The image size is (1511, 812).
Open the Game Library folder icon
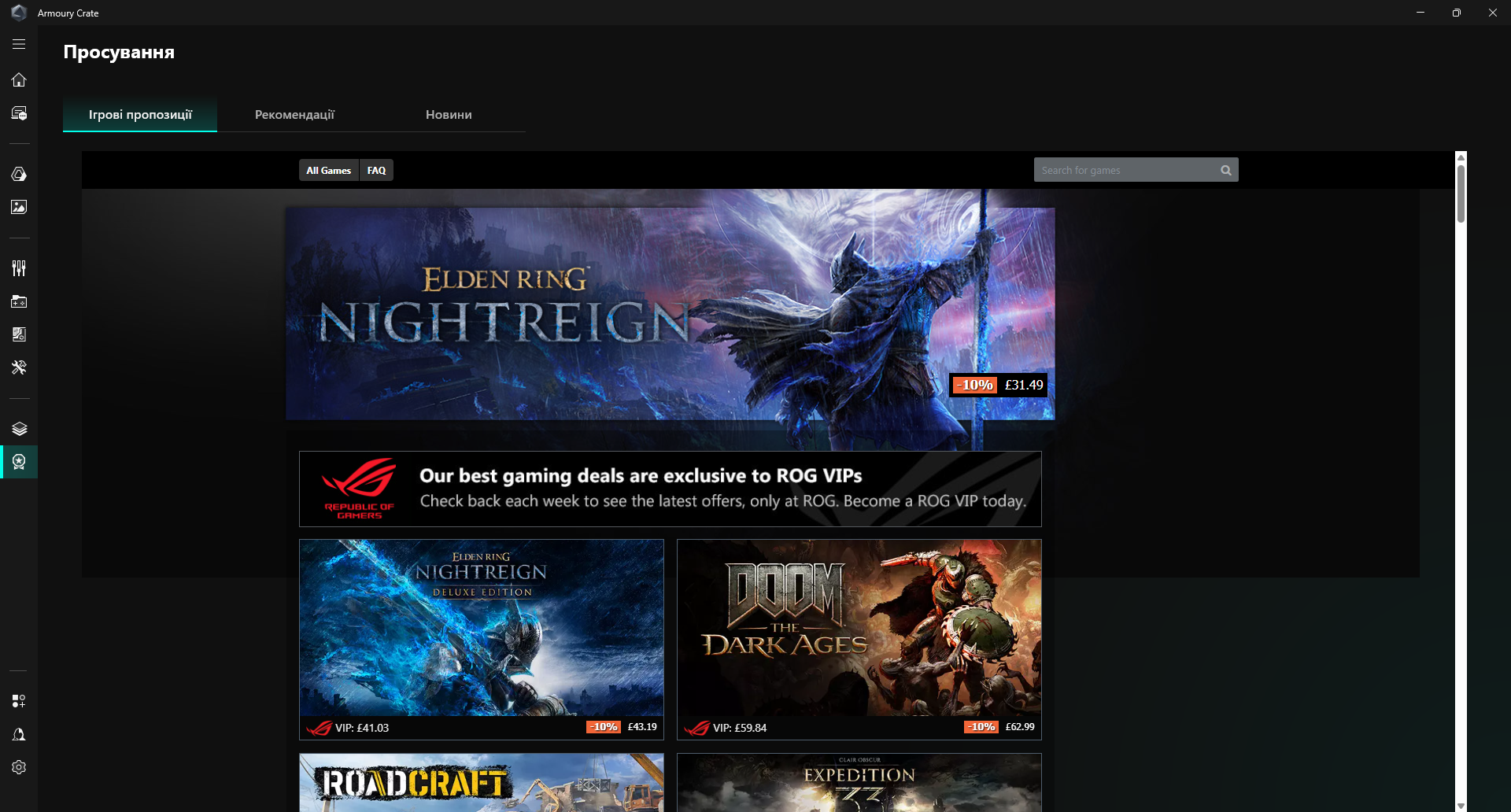19,301
